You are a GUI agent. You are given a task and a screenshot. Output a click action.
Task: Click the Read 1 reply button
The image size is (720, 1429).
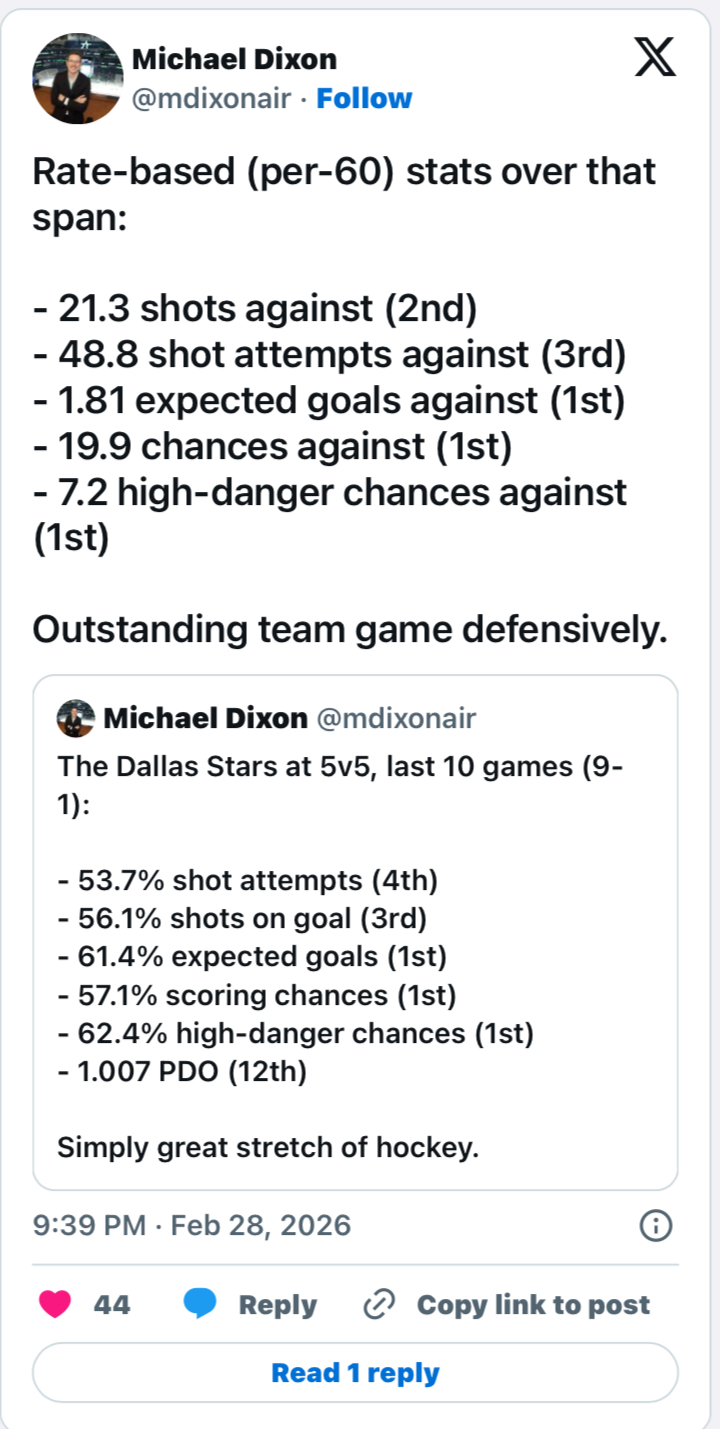(x=355, y=1373)
